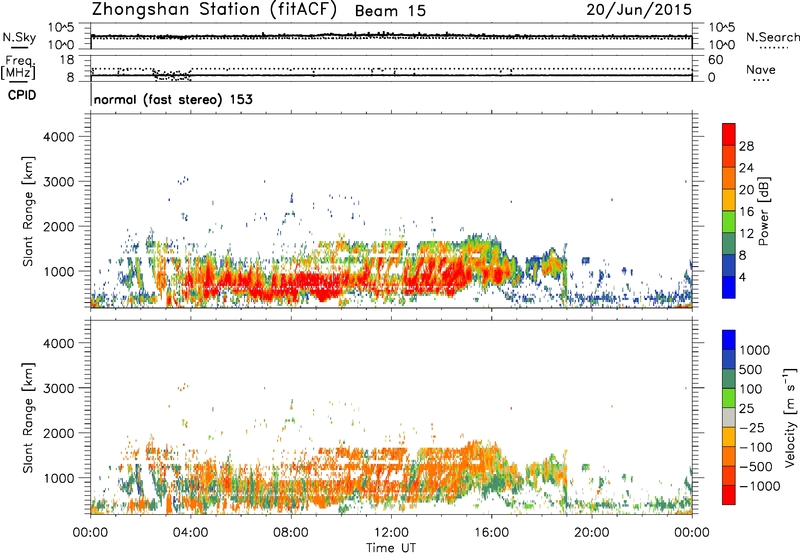Click the 'N.Search' legend label
The height and width of the screenshot is (554, 800).
[772, 37]
